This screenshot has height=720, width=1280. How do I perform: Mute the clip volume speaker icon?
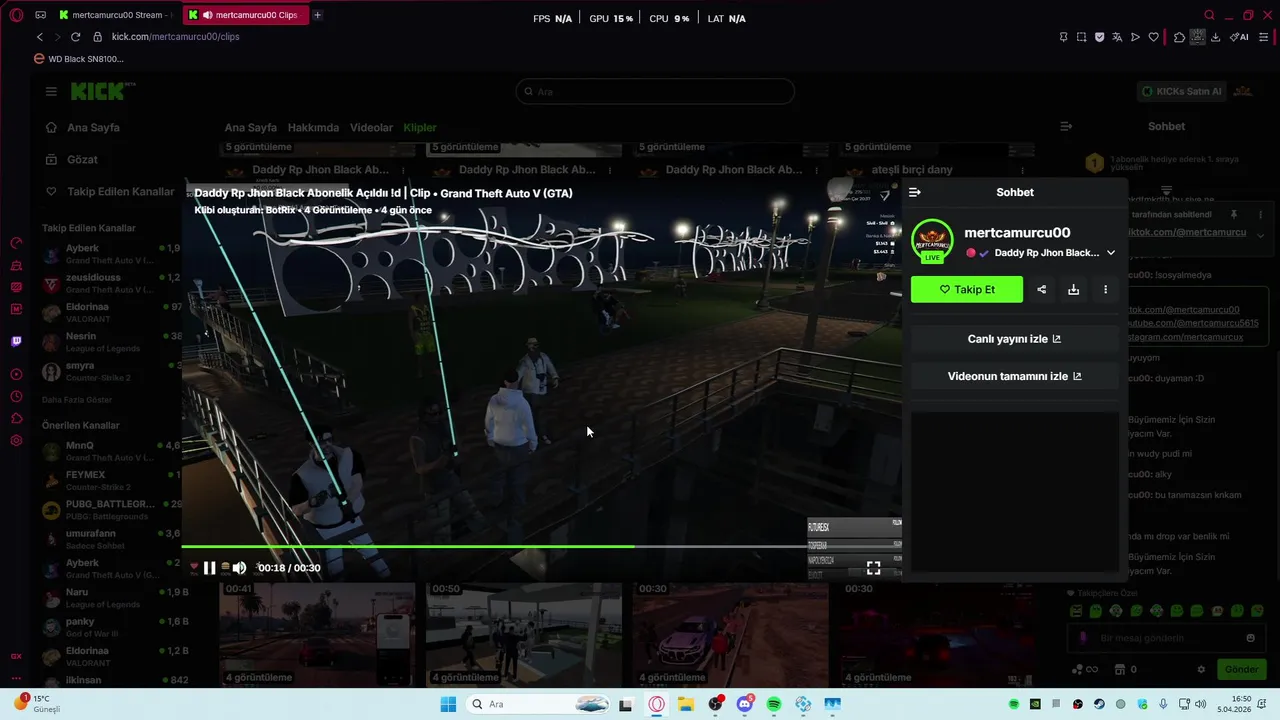click(239, 568)
